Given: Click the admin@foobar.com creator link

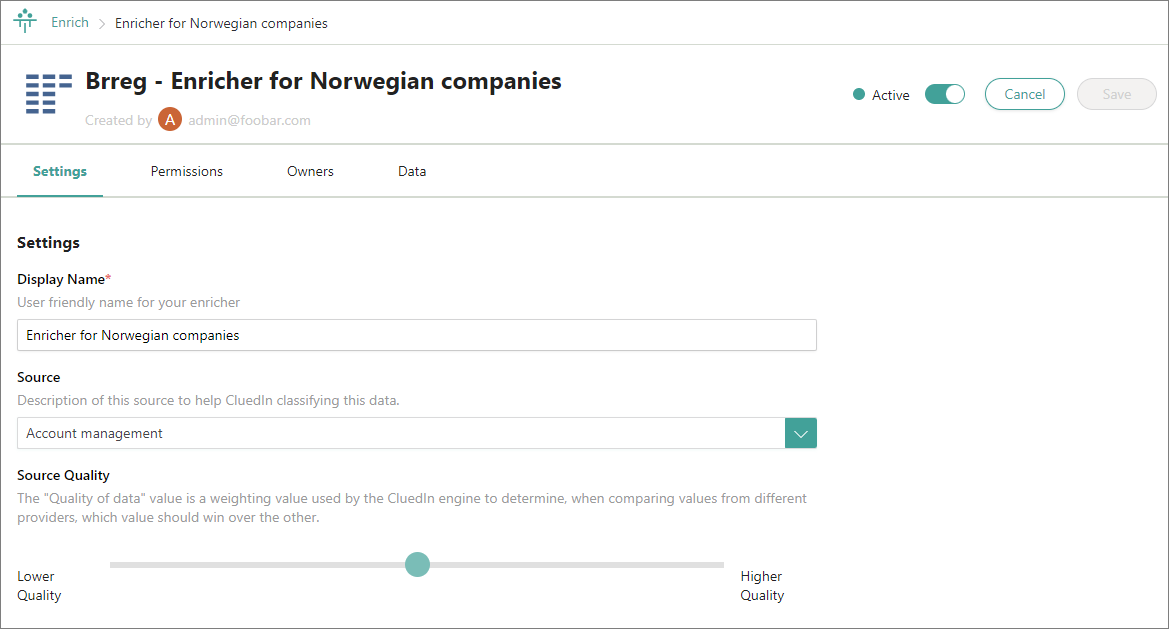Looking at the screenshot, I should click(x=249, y=120).
